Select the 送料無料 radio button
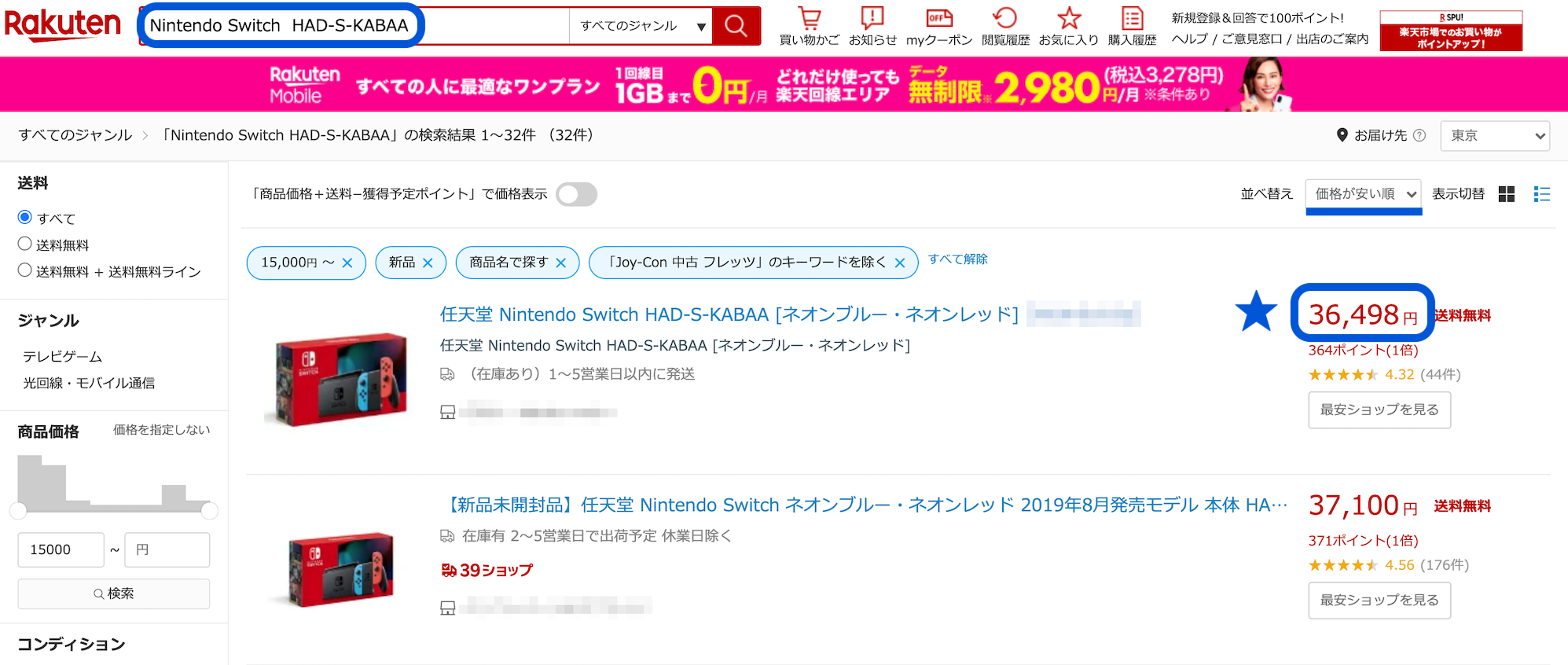Screen dimensions: 1568x665 tap(25, 244)
